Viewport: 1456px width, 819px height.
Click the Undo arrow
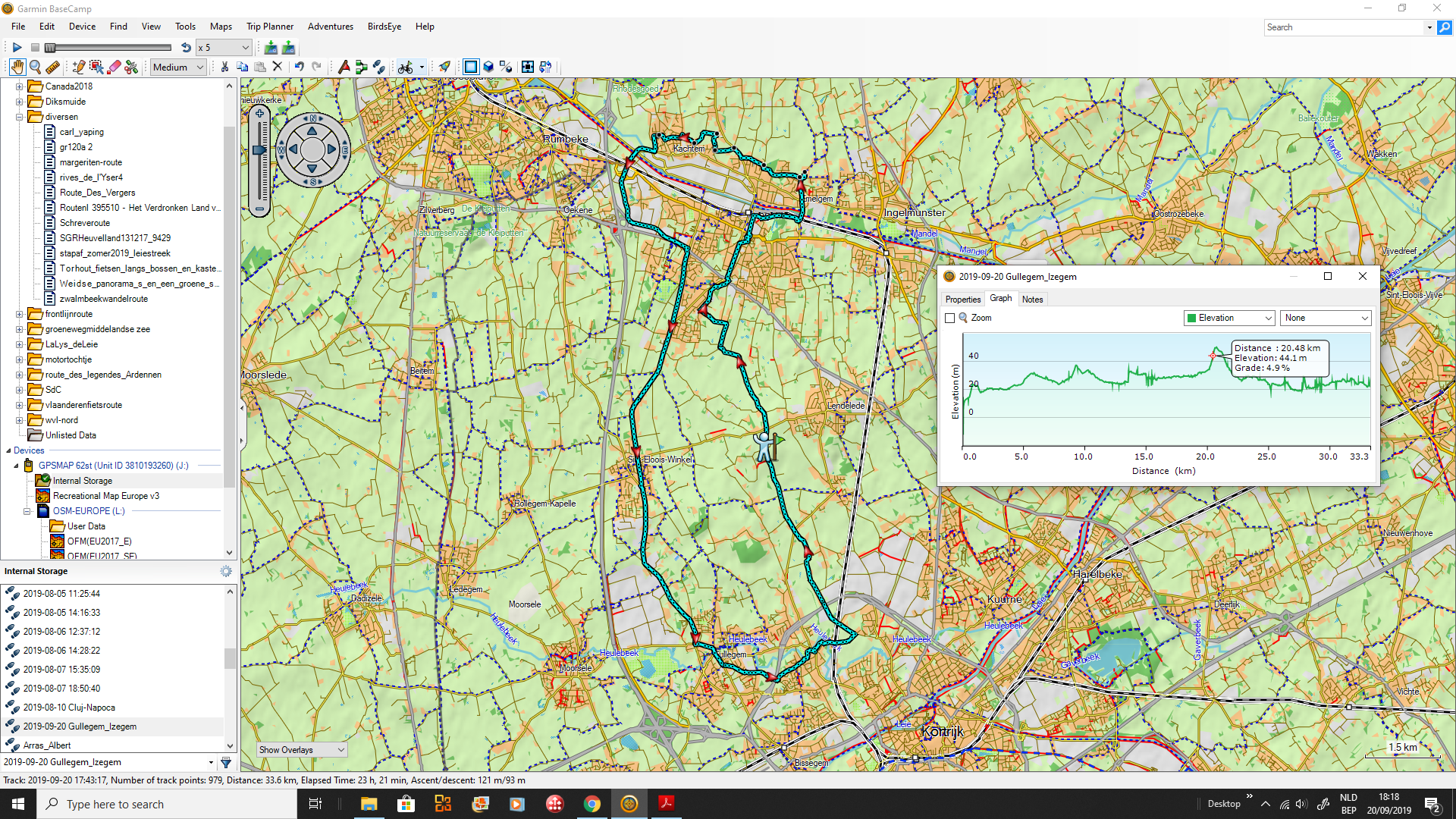pyautogui.click(x=299, y=67)
